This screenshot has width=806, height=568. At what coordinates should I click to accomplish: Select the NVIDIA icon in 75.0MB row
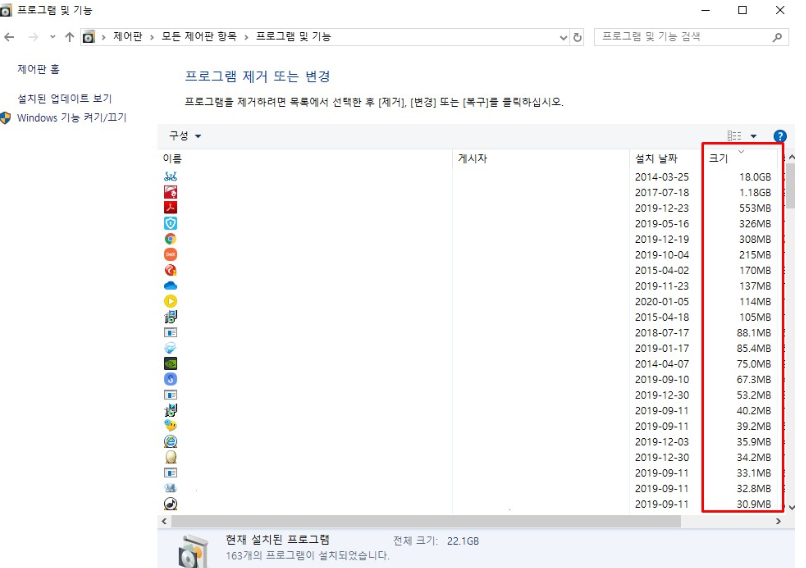pyautogui.click(x=171, y=363)
